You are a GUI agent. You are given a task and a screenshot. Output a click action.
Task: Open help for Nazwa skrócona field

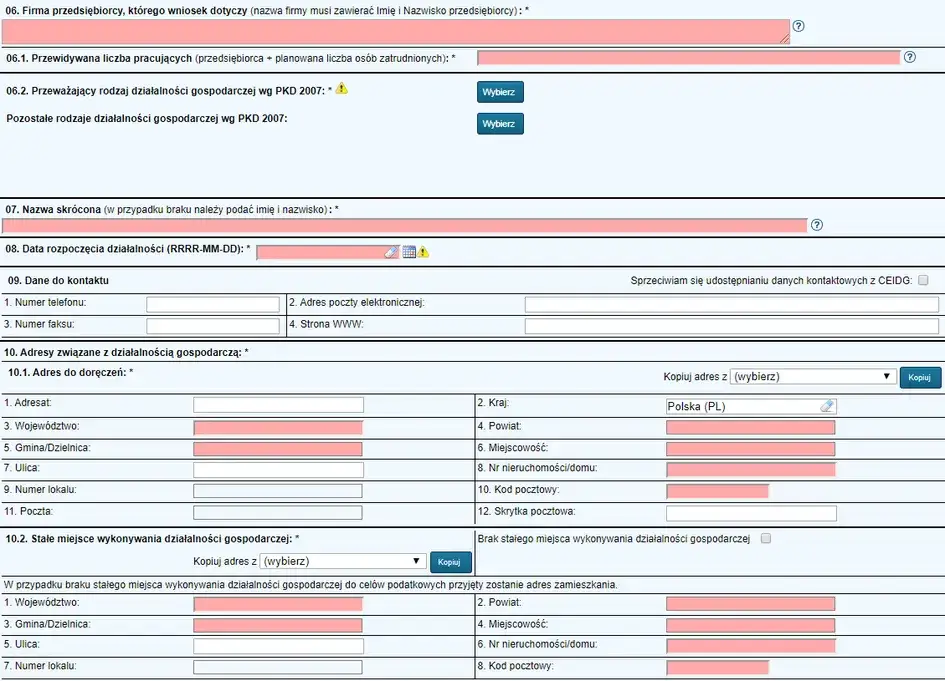click(x=817, y=224)
